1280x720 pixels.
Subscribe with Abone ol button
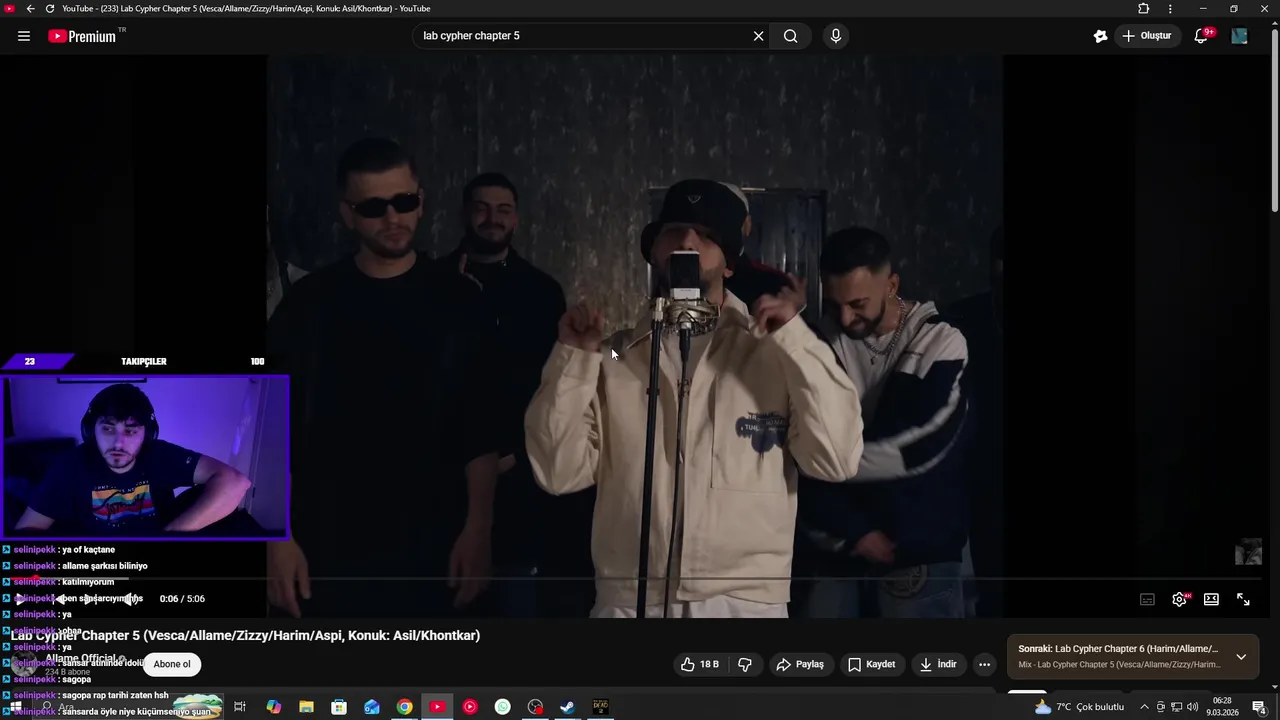point(172,664)
